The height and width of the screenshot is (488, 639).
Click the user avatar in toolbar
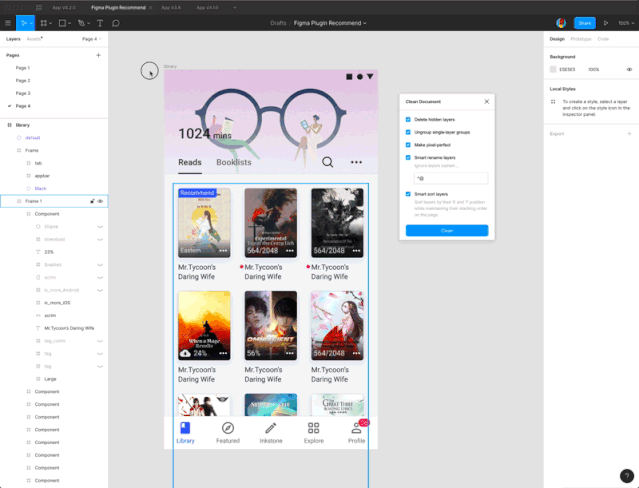tap(561, 23)
